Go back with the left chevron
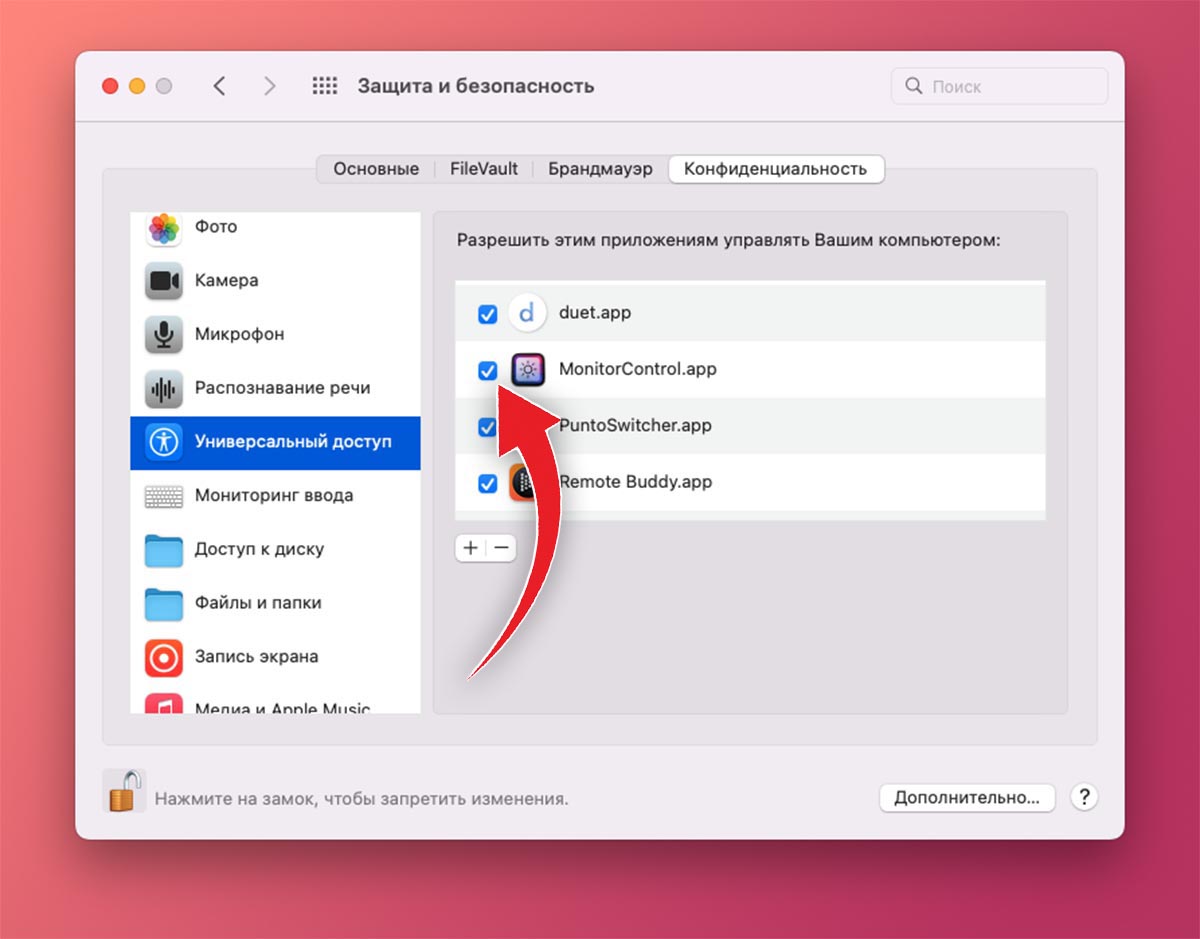Screen dimensions: 1200x939 click(x=220, y=86)
